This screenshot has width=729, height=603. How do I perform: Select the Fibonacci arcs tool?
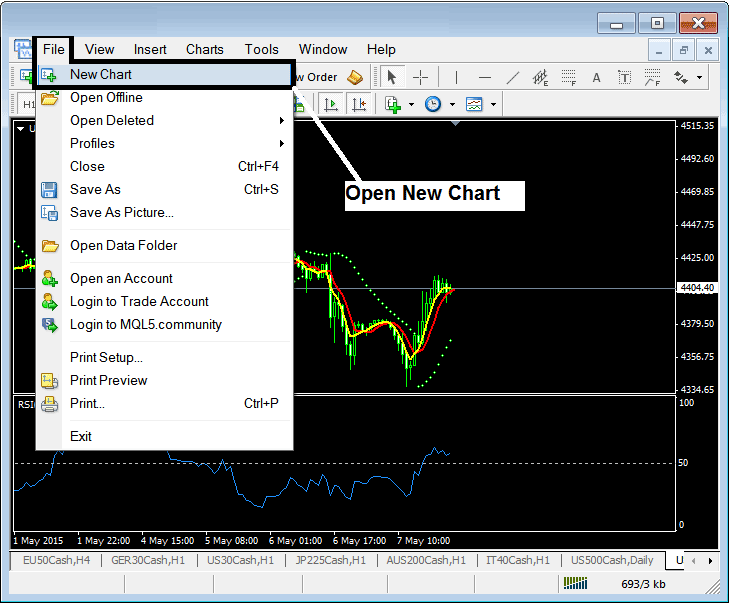(652, 77)
